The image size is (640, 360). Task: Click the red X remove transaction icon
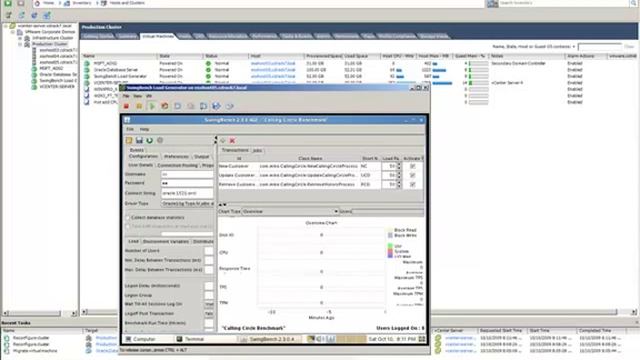(x=232, y=140)
